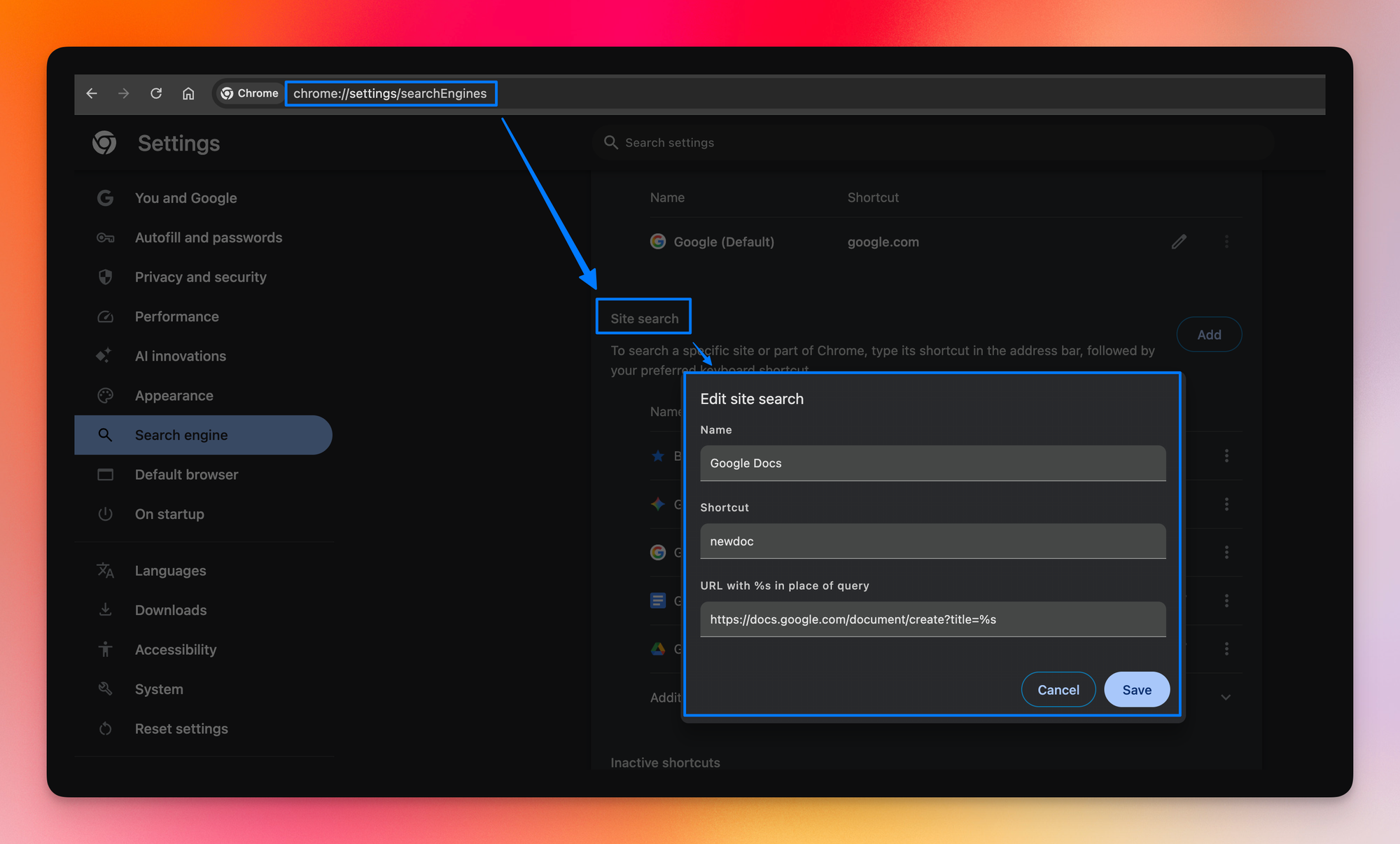This screenshot has width=1400, height=844.
Task: Open Privacy and security settings
Action: (200, 277)
